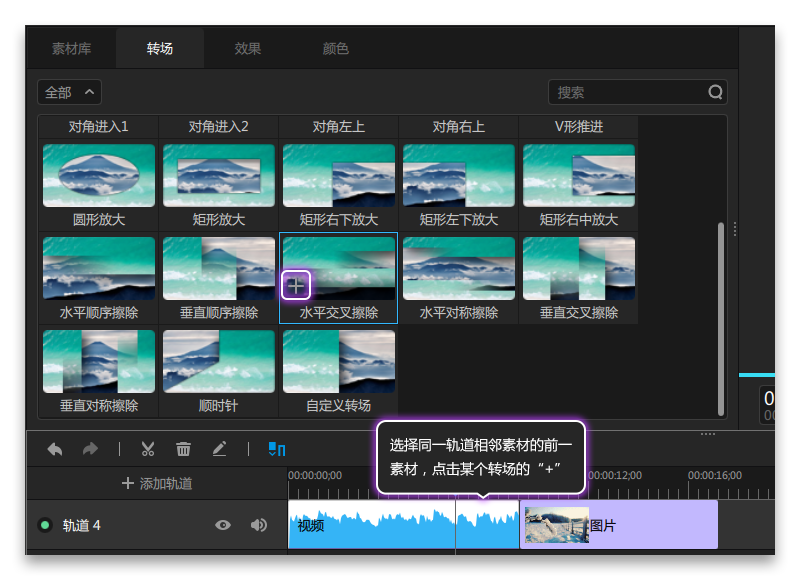Hide Track 4 with the eye toggle
This screenshot has width=800, height=580.
(224, 524)
